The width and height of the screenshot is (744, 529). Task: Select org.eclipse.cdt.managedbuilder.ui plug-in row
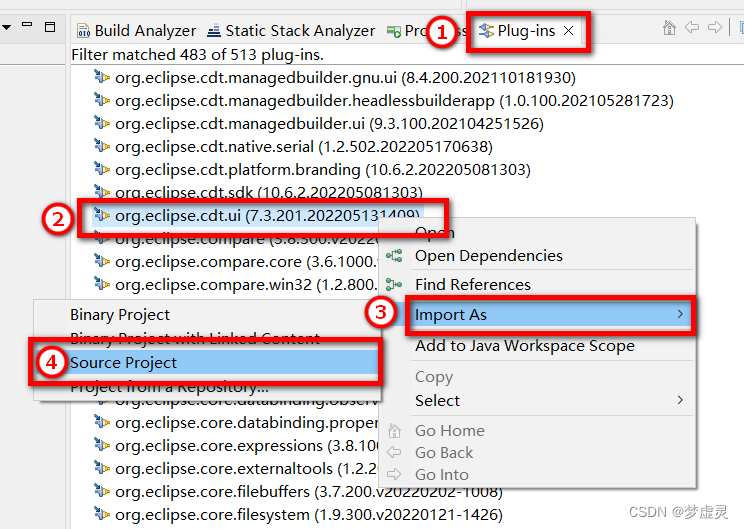click(x=318, y=124)
